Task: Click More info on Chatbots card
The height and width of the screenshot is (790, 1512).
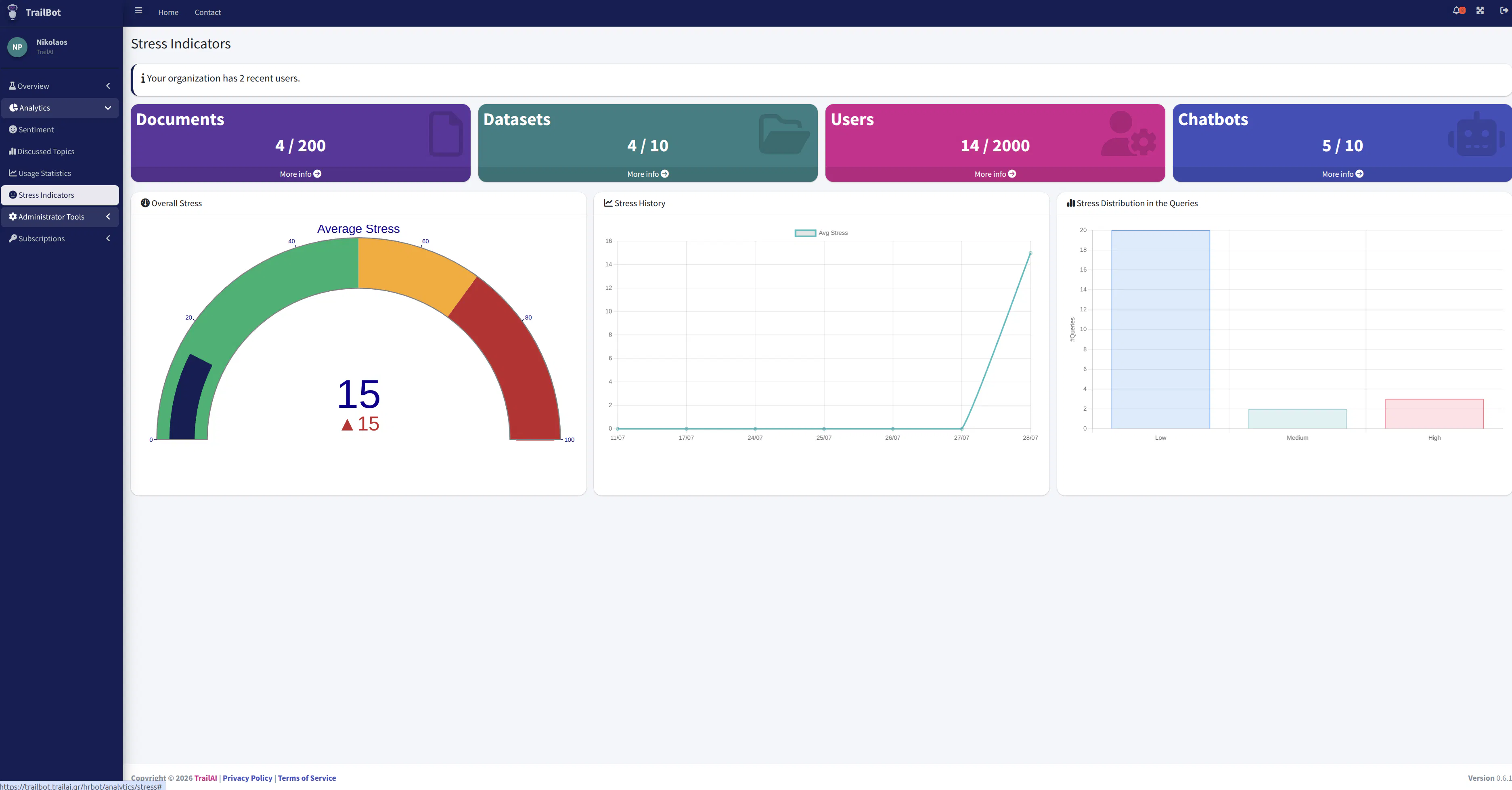Action: click(1342, 174)
